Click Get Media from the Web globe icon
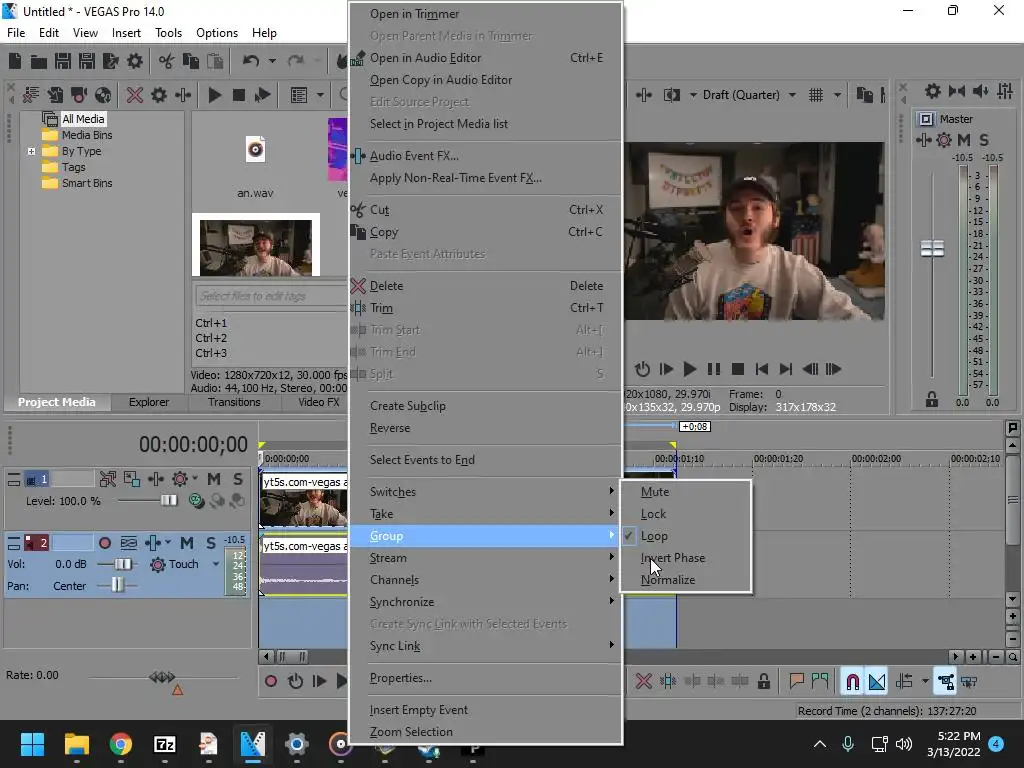1024x768 pixels. [x=103, y=95]
